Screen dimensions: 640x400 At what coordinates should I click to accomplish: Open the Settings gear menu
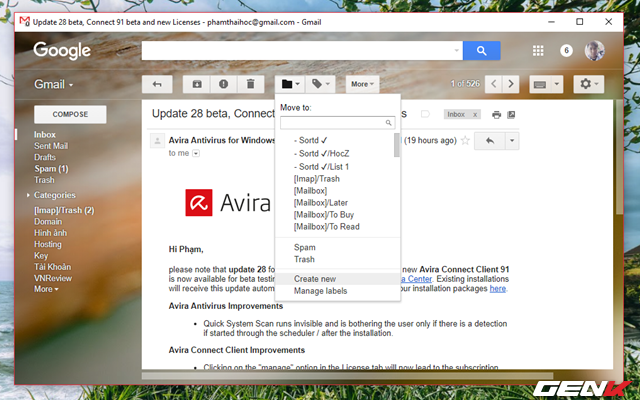[x=589, y=84]
